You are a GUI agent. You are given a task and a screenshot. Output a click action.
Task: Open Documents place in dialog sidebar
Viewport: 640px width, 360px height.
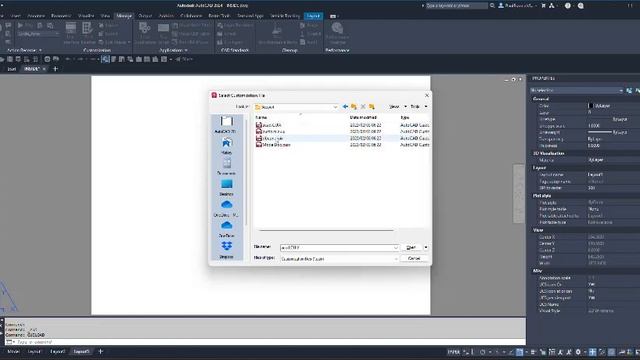click(x=227, y=167)
